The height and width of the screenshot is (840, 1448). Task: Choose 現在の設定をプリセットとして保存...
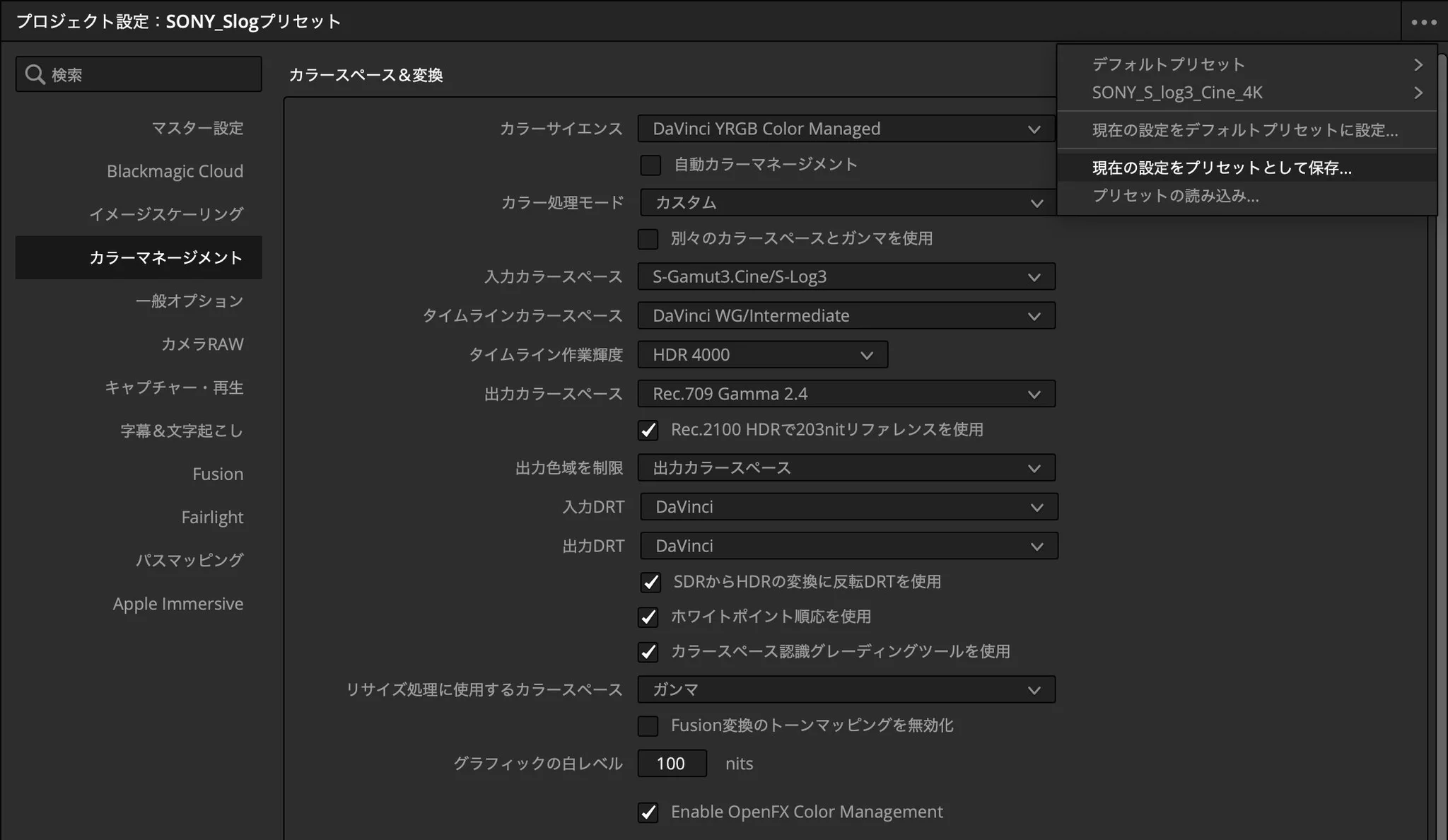coord(1247,168)
